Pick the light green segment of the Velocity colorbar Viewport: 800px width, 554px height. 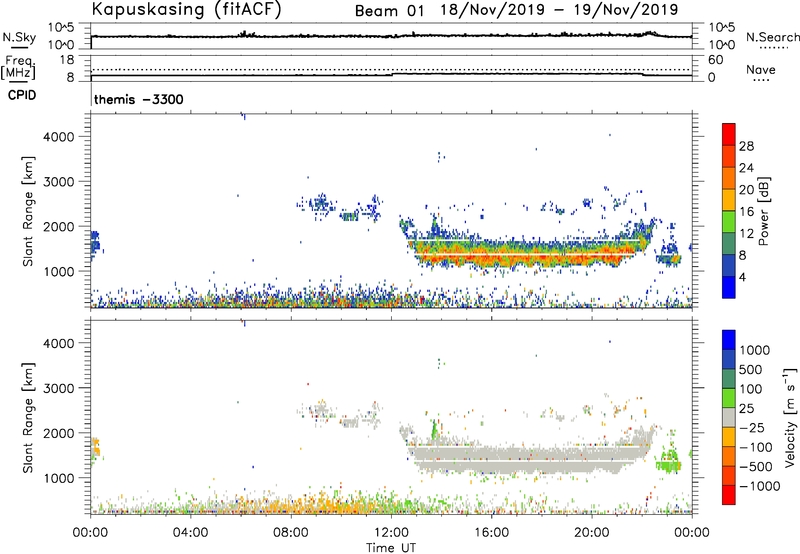click(x=729, y=398)
